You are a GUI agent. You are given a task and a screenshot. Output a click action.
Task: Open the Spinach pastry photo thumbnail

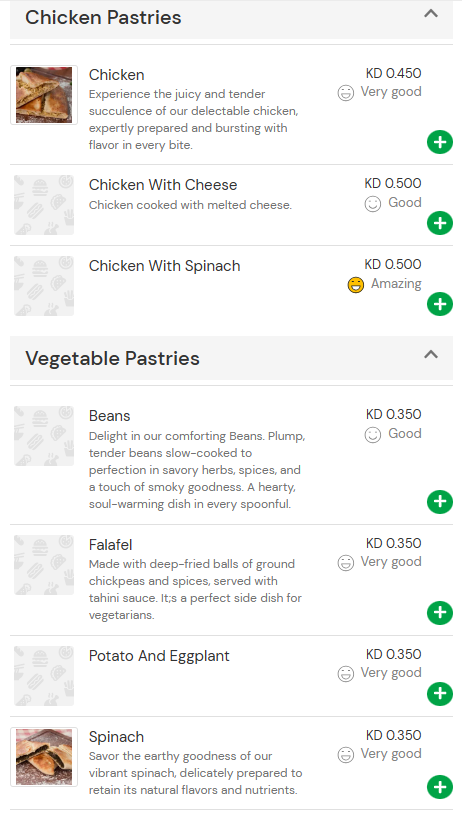click(44, 757)
